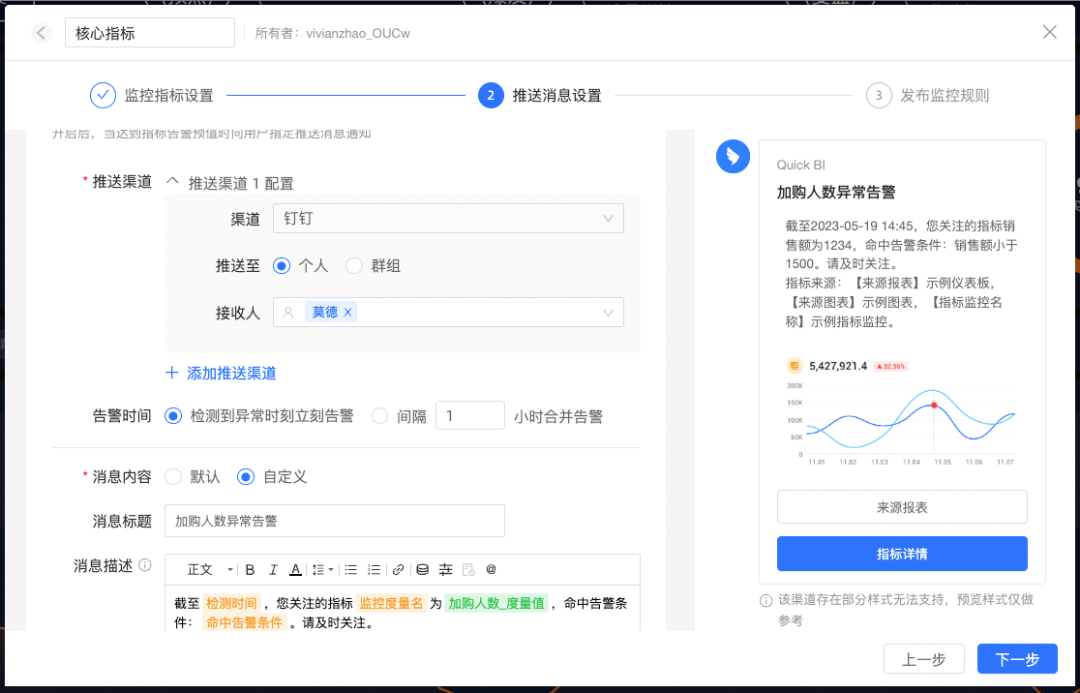Screen dimensions: 1080x693
Task: Collapse the 推送渠道 1 配置 section
Action: (173, 182)
